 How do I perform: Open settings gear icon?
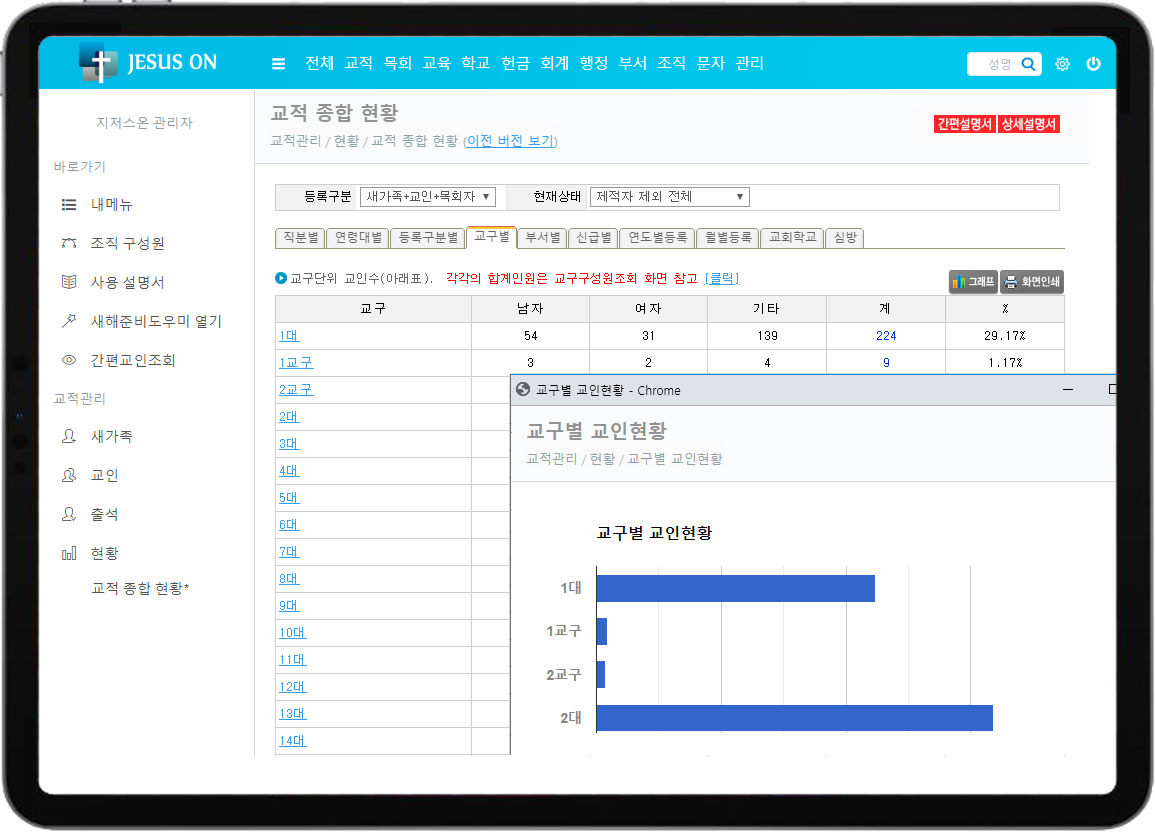1062,64
